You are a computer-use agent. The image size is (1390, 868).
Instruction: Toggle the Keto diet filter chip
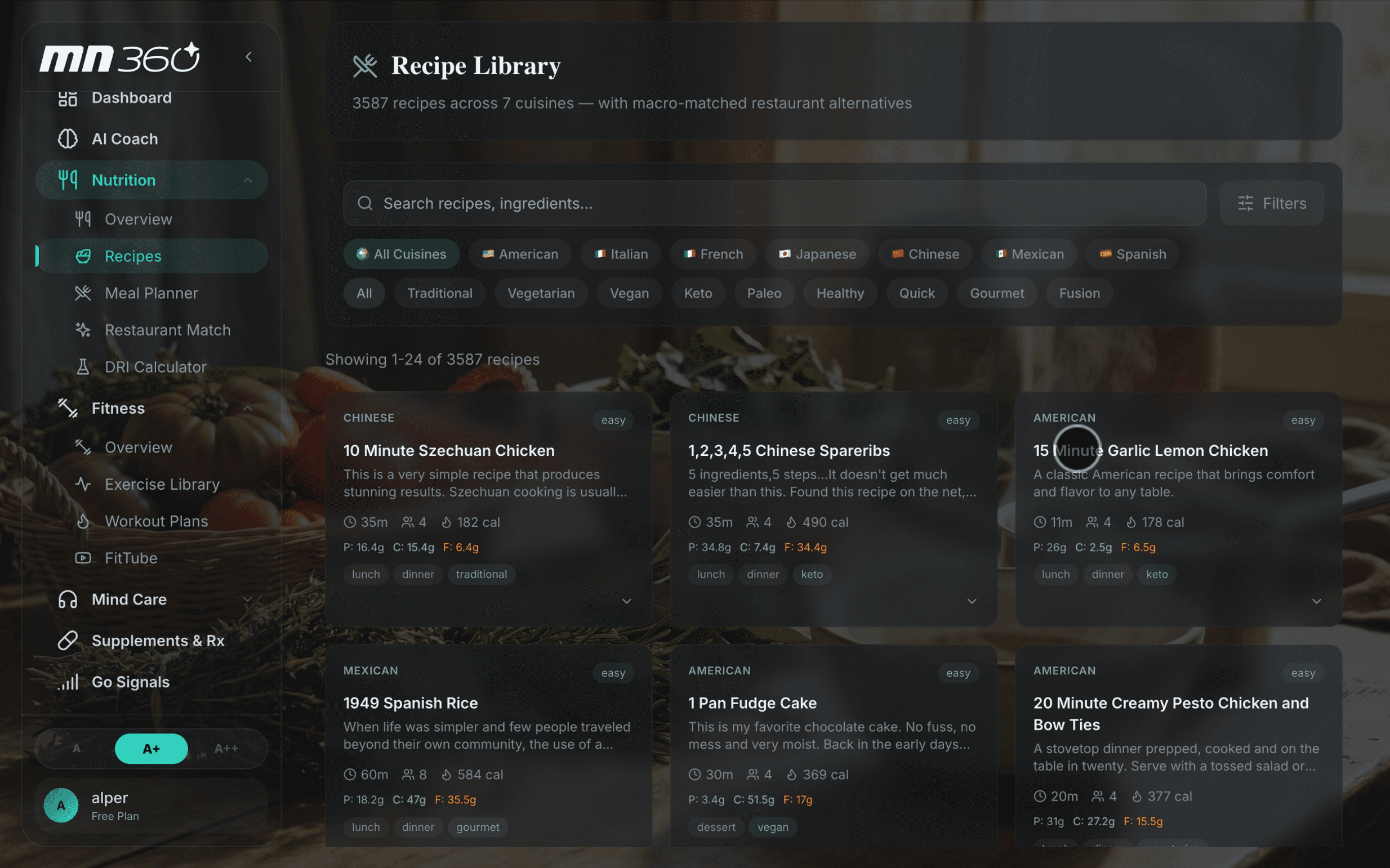(x=698, y=293)
